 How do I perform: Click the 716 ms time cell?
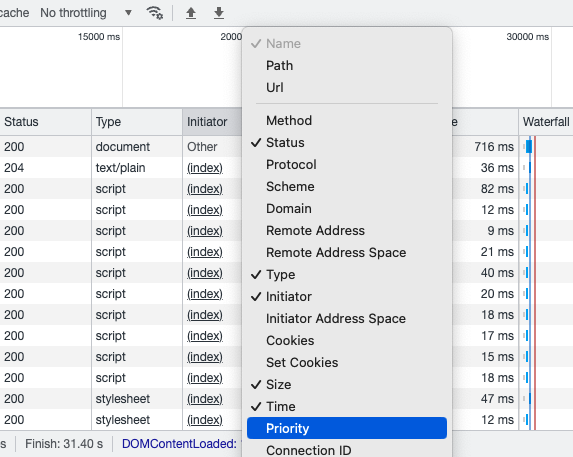[494, 146]
